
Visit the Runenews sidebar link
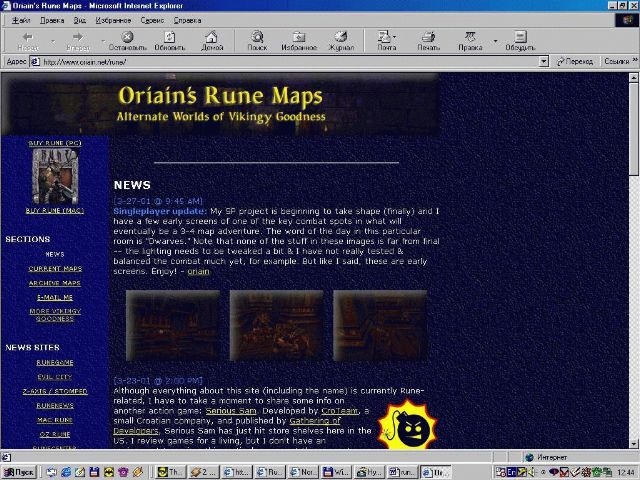click(x=55, y=405)
